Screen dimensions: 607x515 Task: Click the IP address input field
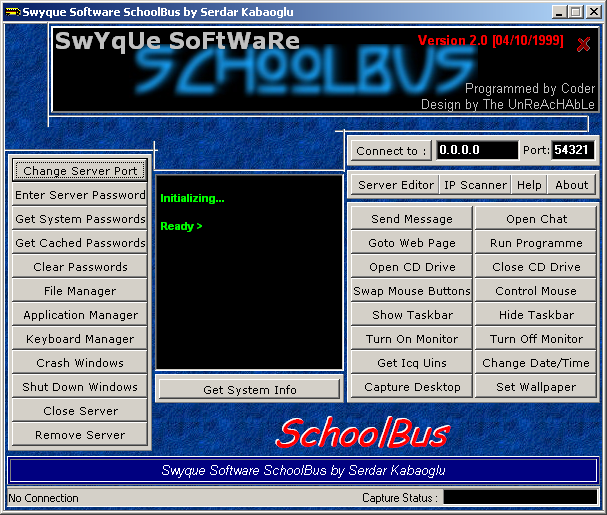(x=476, y=151)
